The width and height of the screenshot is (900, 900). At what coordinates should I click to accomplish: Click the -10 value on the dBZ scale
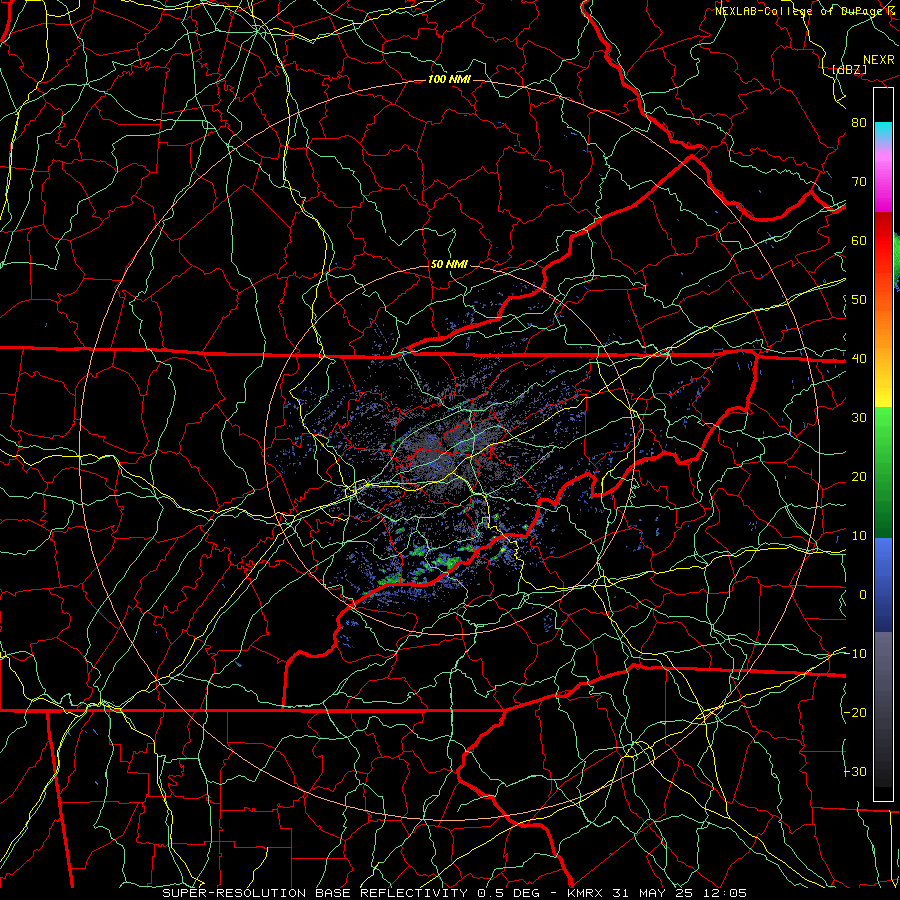pyautogui.click(x=855, y=654)
